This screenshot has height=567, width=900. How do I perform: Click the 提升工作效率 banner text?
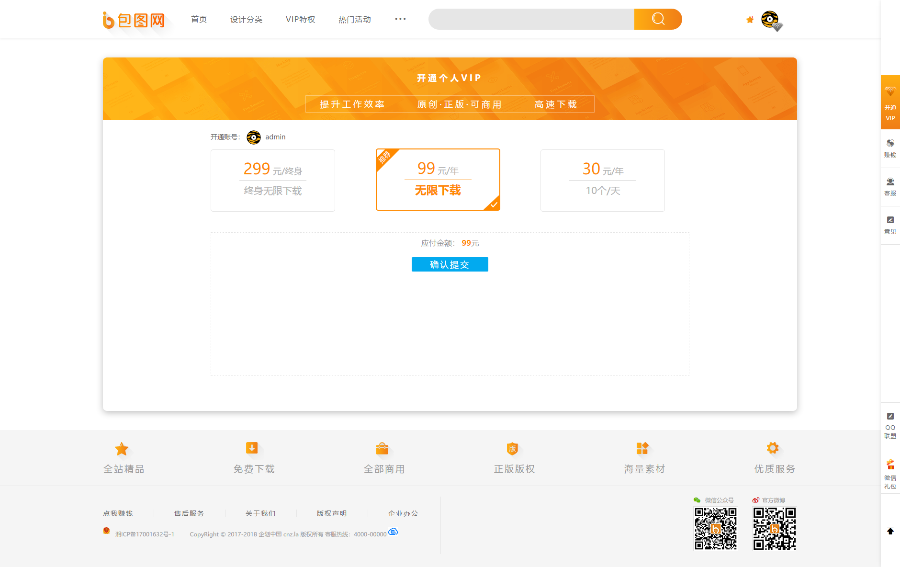coord(352,104)
